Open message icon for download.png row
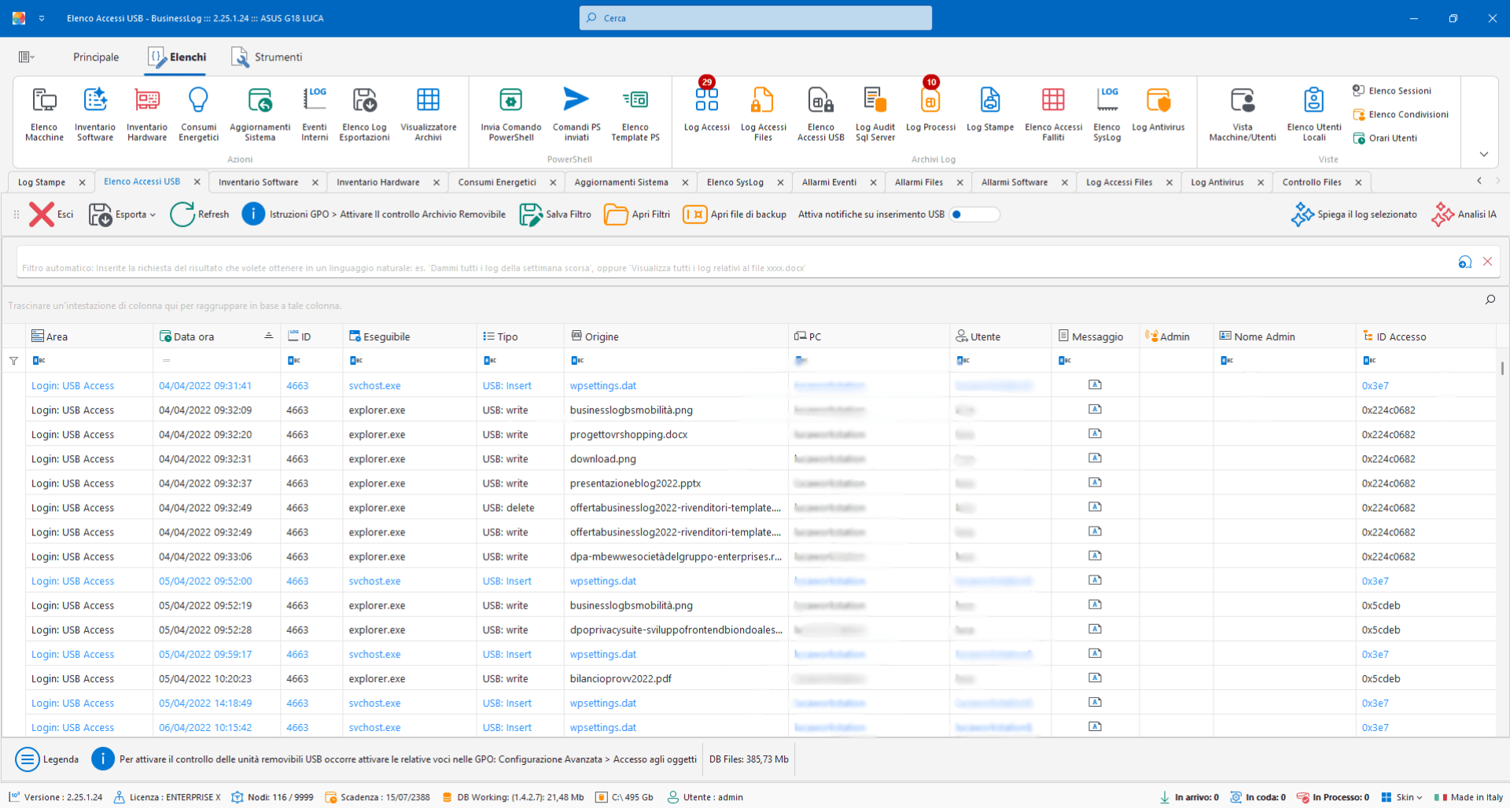1510x812 pixels. (1095, 458)
